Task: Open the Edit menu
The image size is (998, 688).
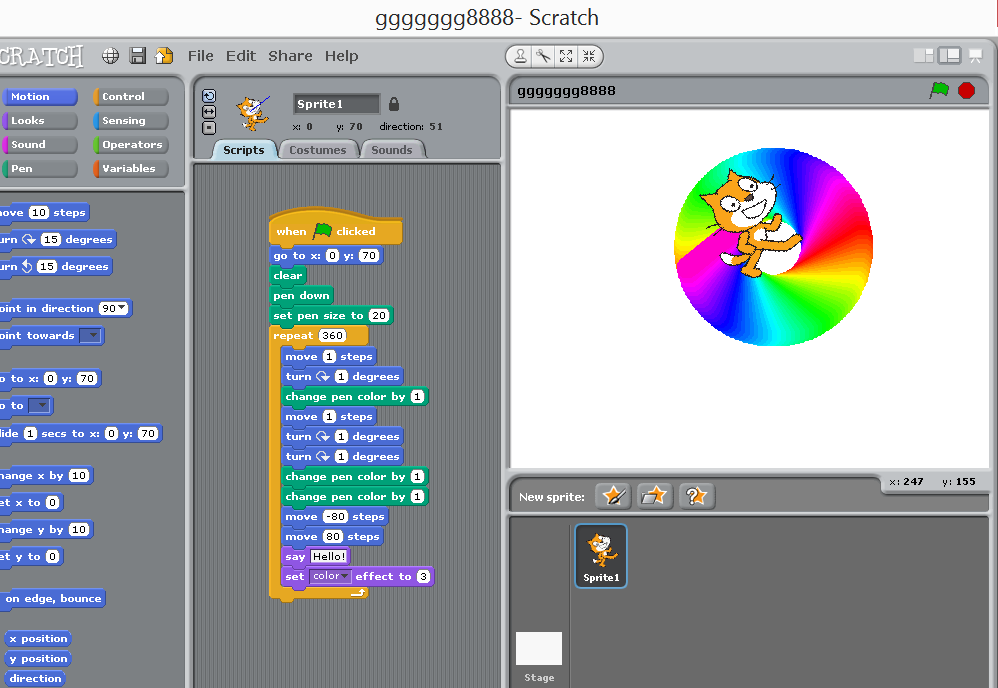Action: (x=241, y=56)
